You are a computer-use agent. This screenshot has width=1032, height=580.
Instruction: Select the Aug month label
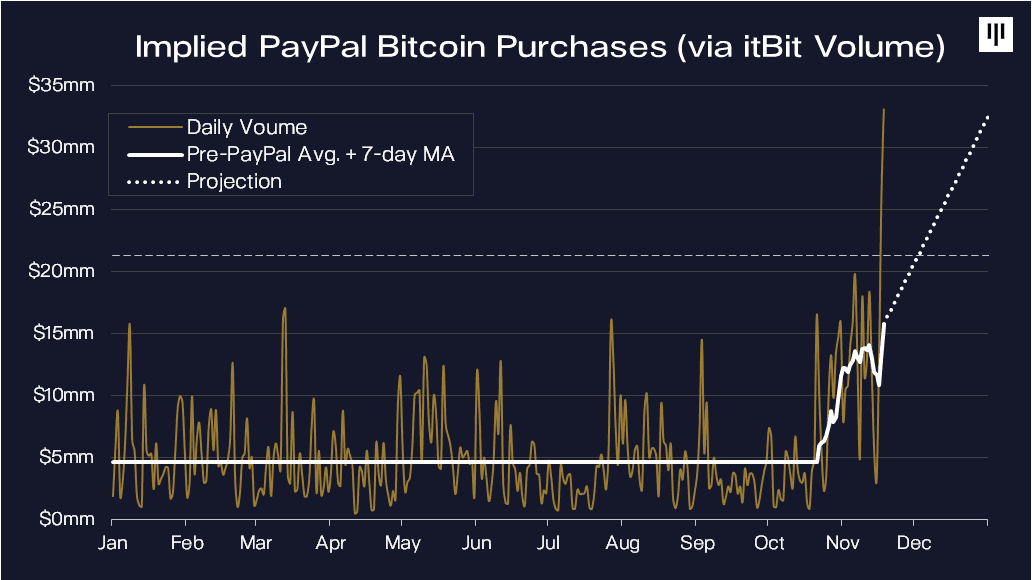[x=622, y=544]
